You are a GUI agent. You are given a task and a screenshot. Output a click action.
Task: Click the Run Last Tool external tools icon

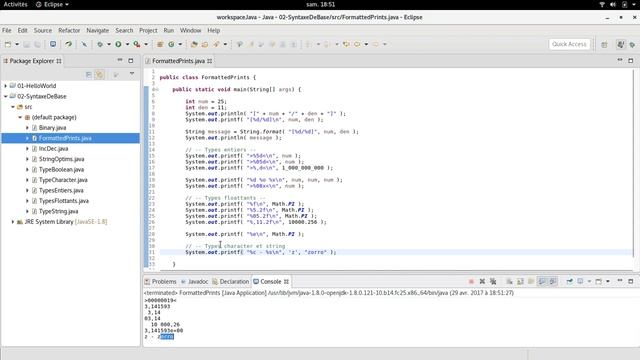click(x=137, y=44)
